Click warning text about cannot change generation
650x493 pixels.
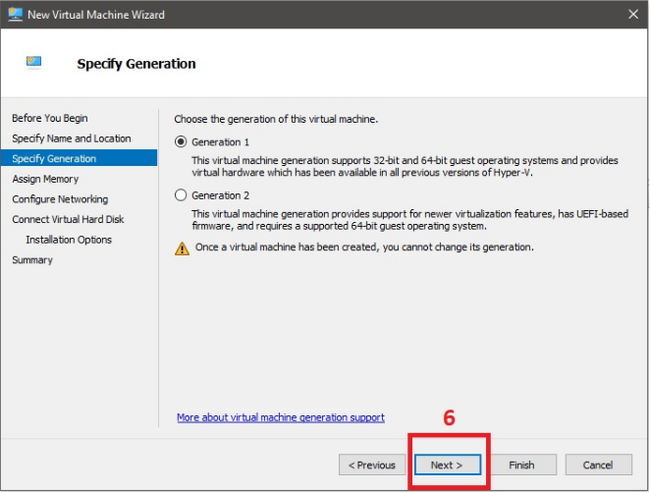(364, 248)
